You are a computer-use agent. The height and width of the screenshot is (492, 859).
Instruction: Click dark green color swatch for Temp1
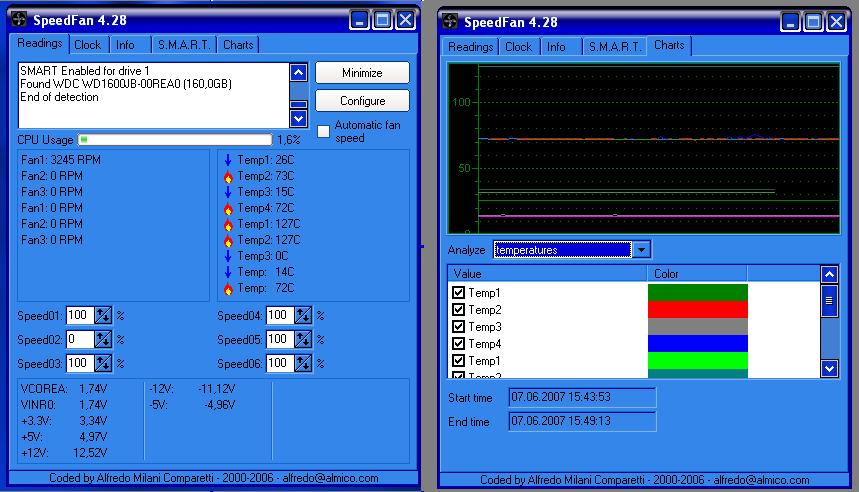[x=697, y=293]
